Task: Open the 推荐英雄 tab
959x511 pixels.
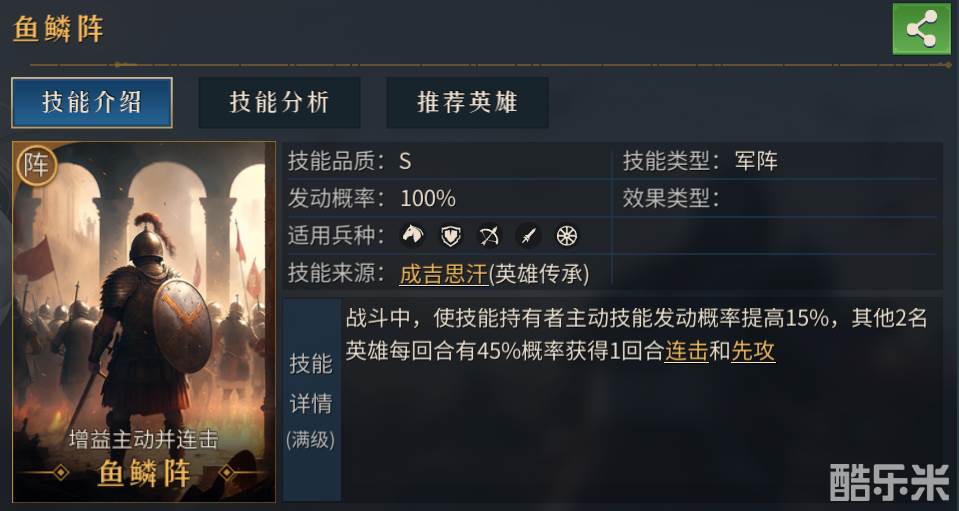Action: (467, 102)
